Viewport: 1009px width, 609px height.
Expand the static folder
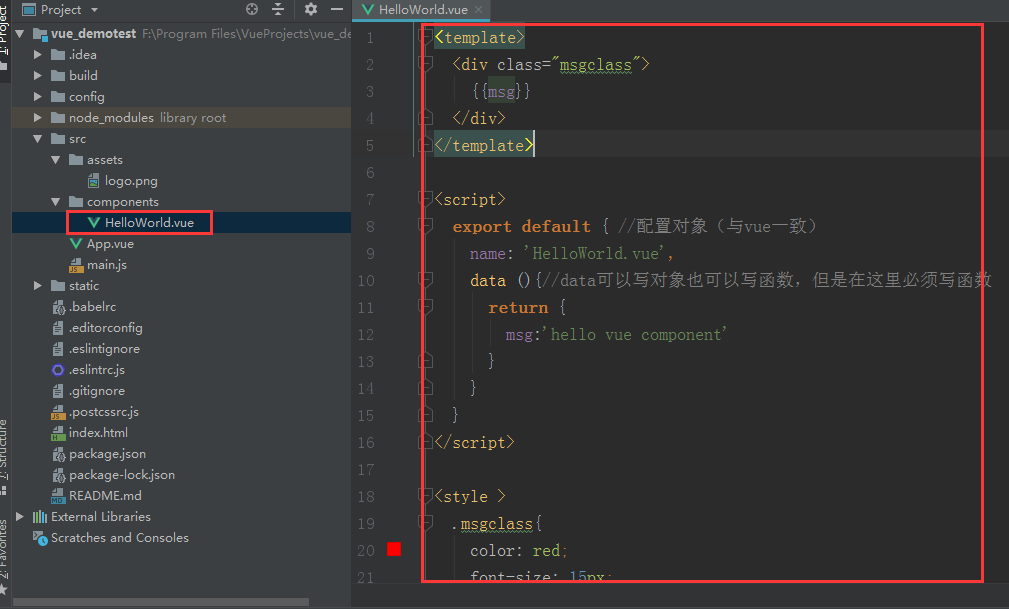[37, 285]
